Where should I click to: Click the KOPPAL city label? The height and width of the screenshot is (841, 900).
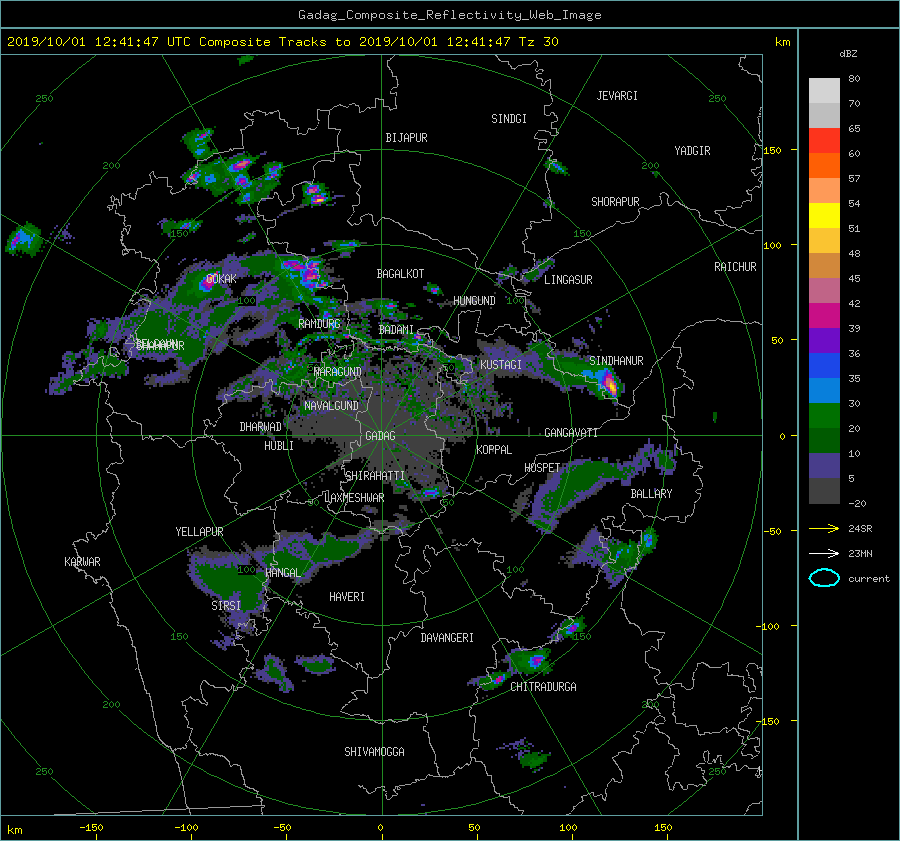point(494,449)
